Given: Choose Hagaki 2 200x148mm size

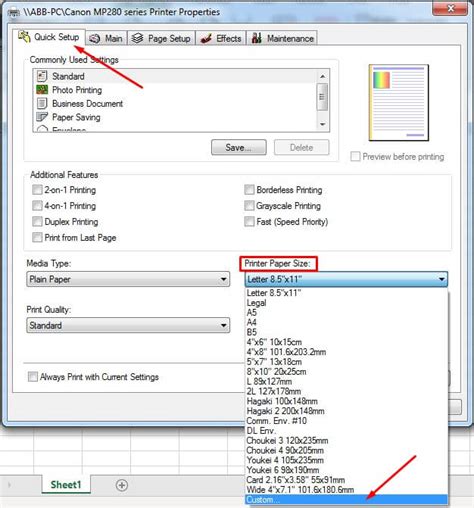Looking at the screenshot, I should [346, 411].
